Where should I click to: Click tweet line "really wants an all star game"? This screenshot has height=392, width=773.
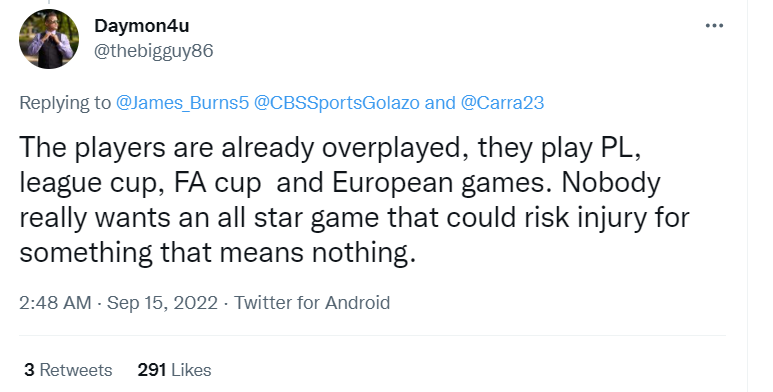[x=354, y=218]
